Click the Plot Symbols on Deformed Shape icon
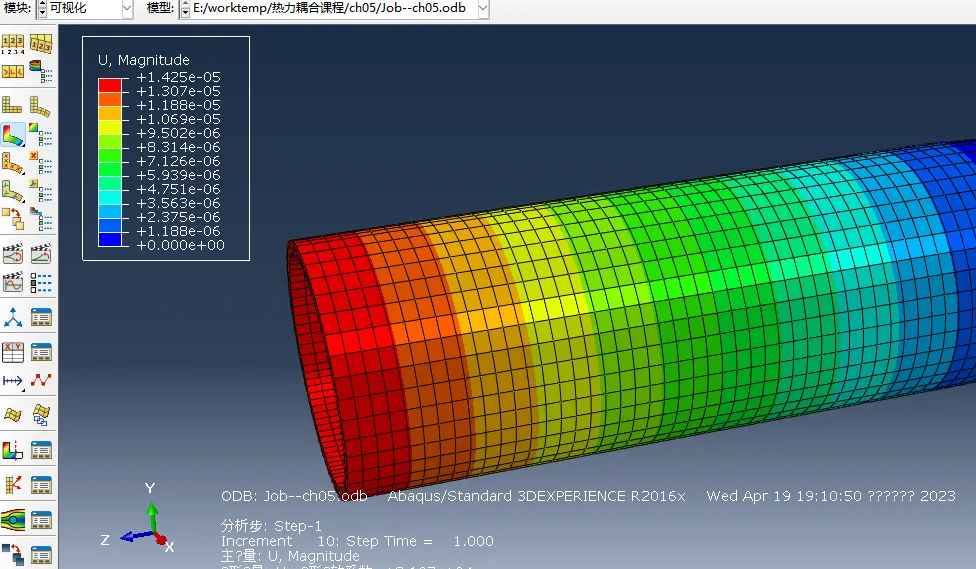This screenshot has height=569, width=976. (x=13, y=162)
